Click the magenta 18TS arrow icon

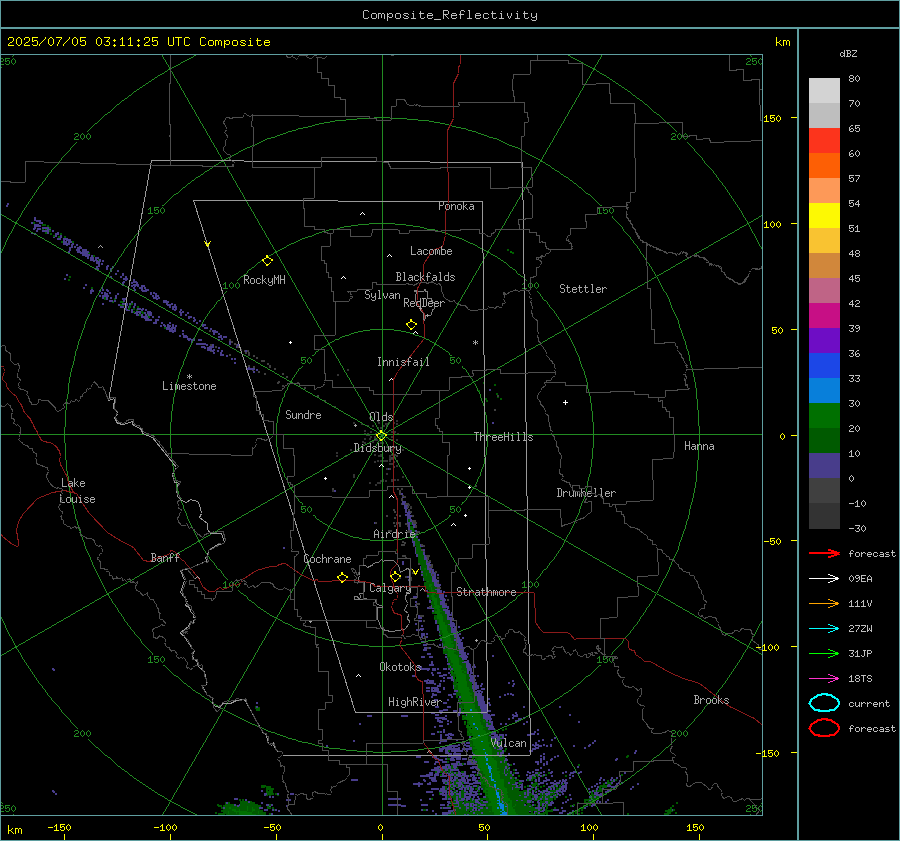824,679
